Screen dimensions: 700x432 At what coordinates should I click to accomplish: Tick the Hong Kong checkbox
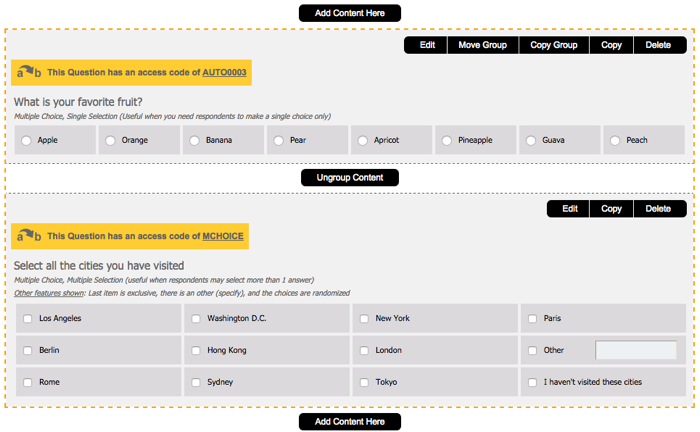(x=195, y=351)
